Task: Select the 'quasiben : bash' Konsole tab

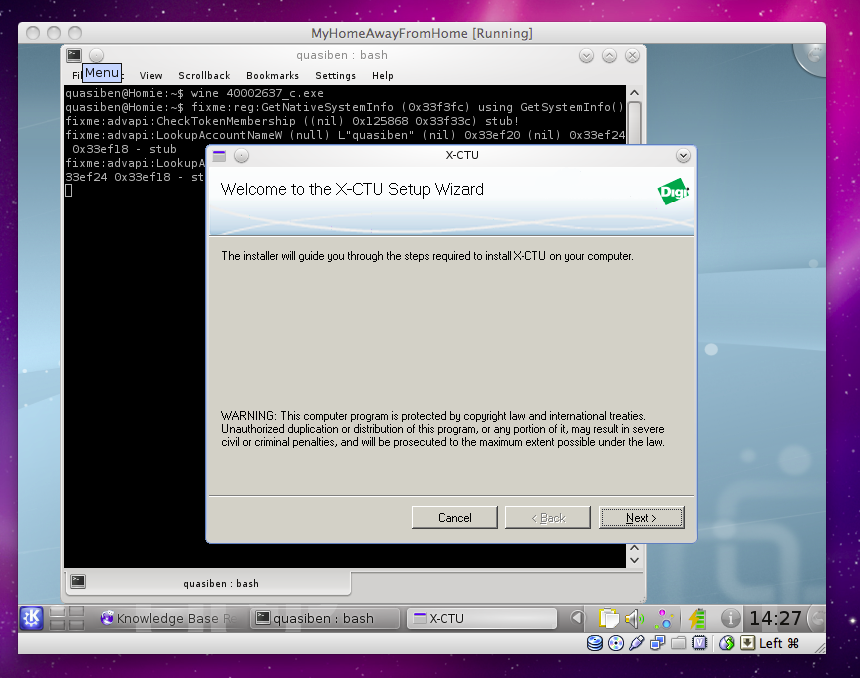Action: 208,583
